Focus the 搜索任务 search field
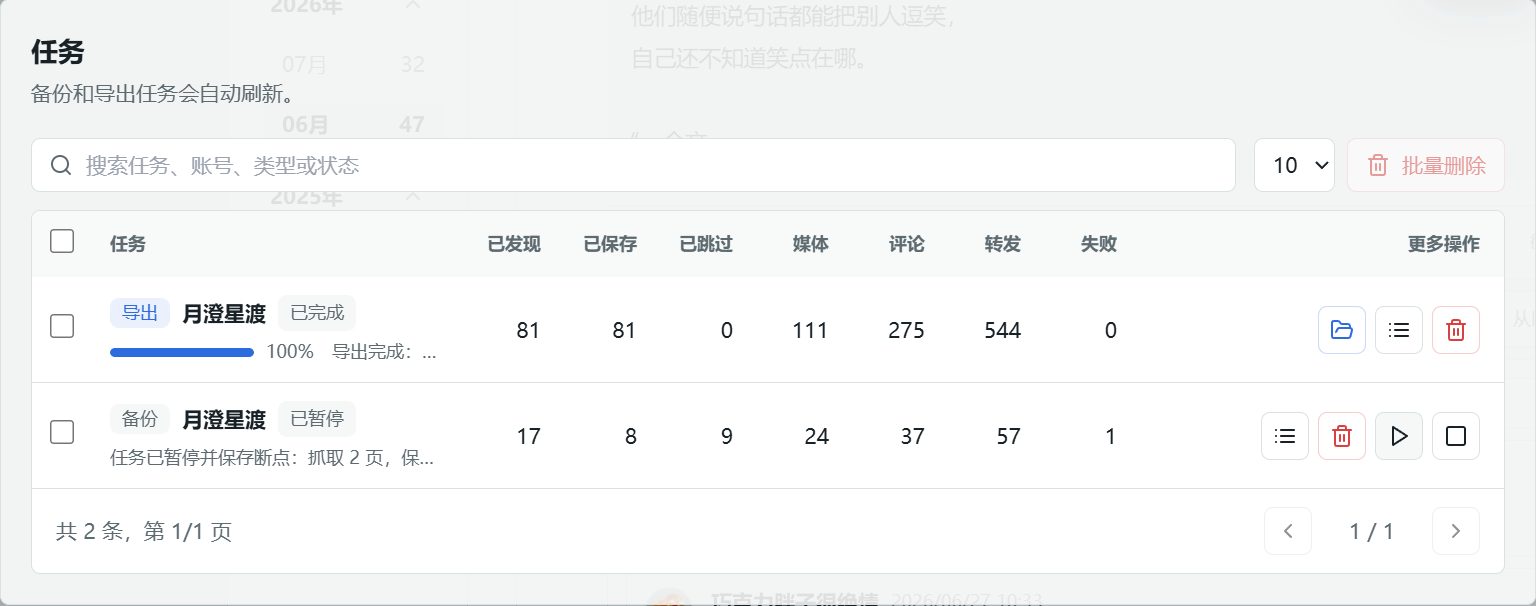 (x=633, y=165)
